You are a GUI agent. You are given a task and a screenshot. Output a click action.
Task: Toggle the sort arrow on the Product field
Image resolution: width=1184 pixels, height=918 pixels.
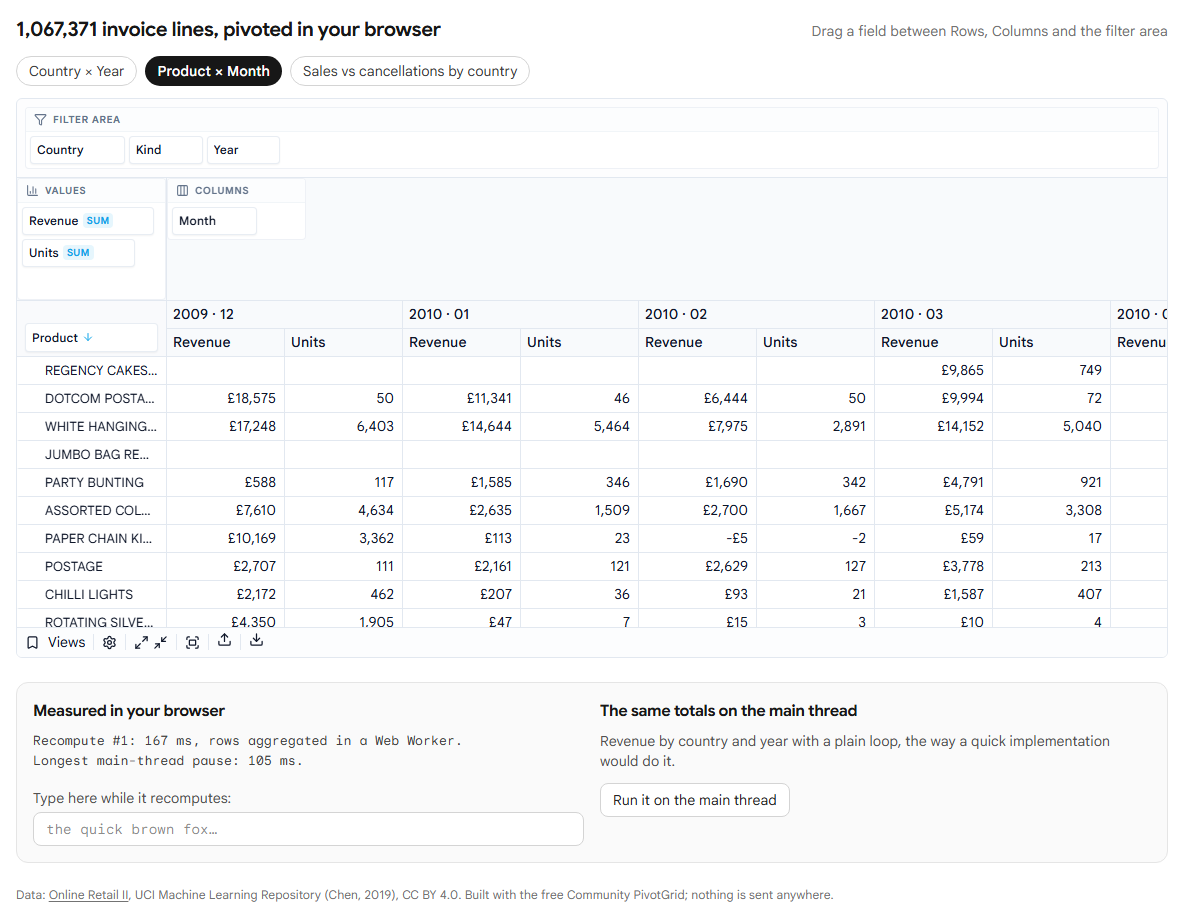[88, 337]
